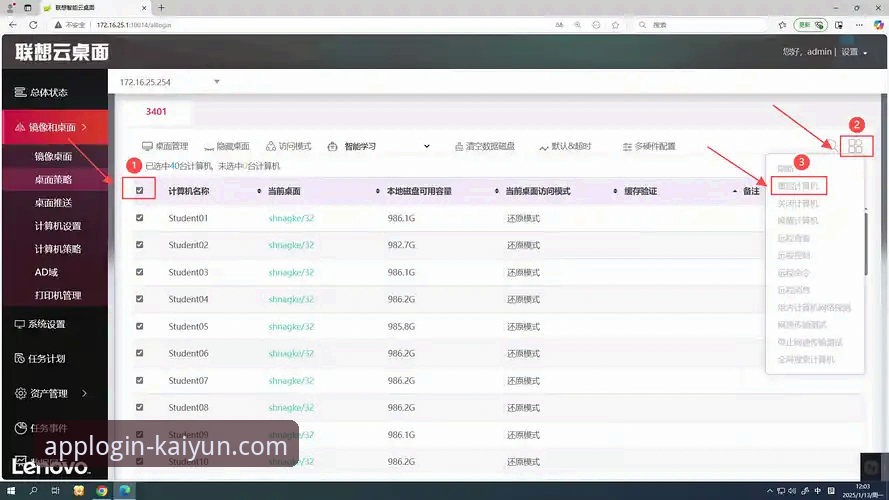This screenshot has height=500, width=889.
Task: Uncheck the Student01 row checkbox
Action: (139, 218)
